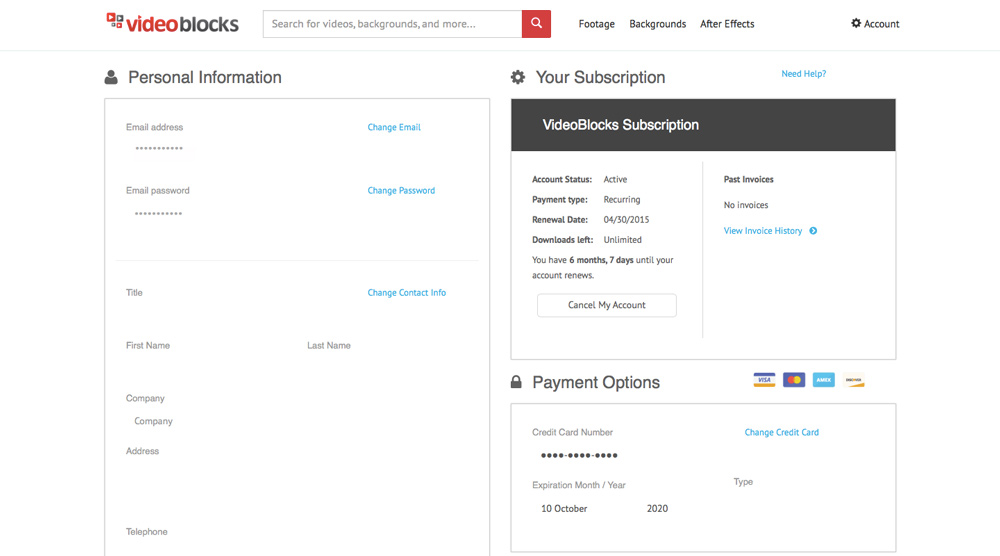Click the Amex card icon
The height and width of the screenshot is (556, 1000).
tap(824, 380)
